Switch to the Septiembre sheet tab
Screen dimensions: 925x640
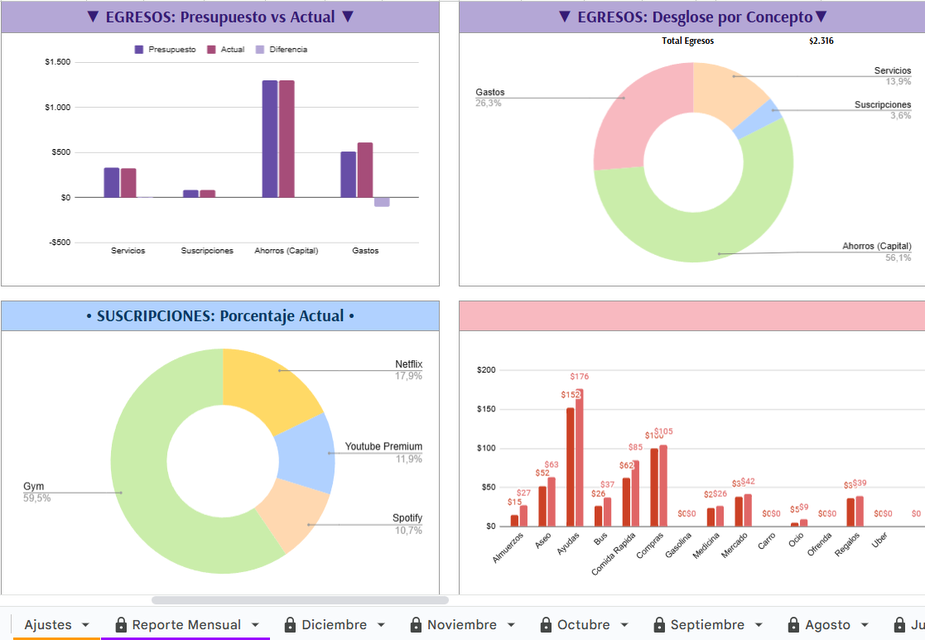[707, 625]
